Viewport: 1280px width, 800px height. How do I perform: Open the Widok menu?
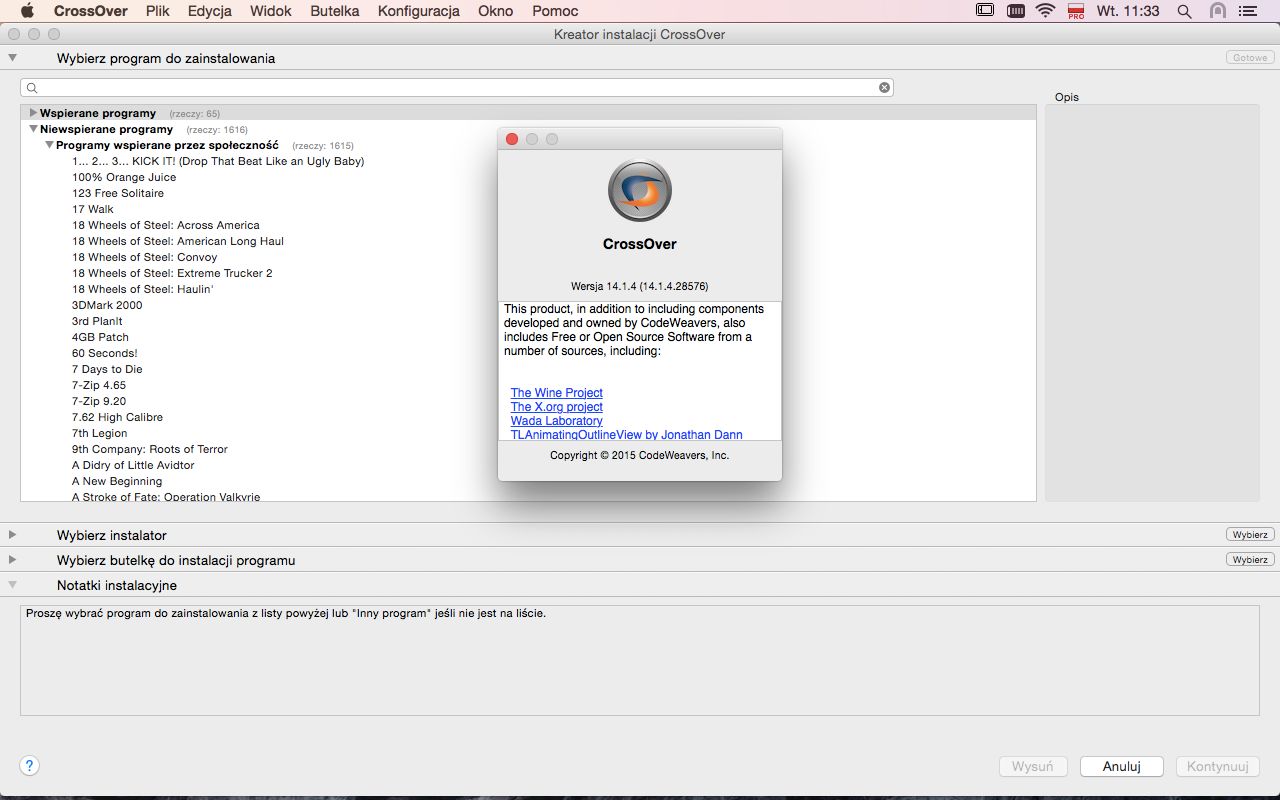(271, 11)
